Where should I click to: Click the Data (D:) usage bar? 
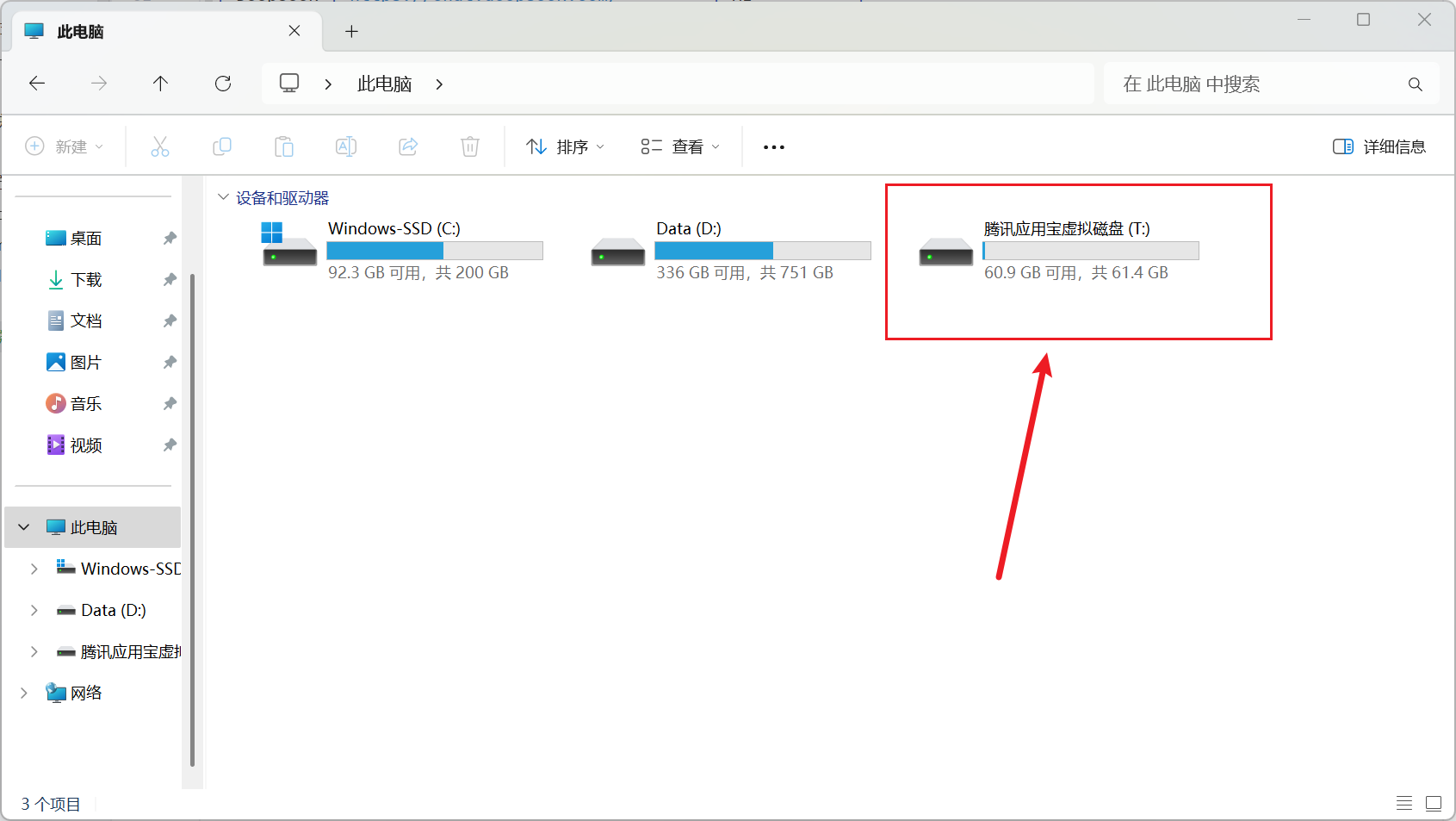(x=763, y=251)
